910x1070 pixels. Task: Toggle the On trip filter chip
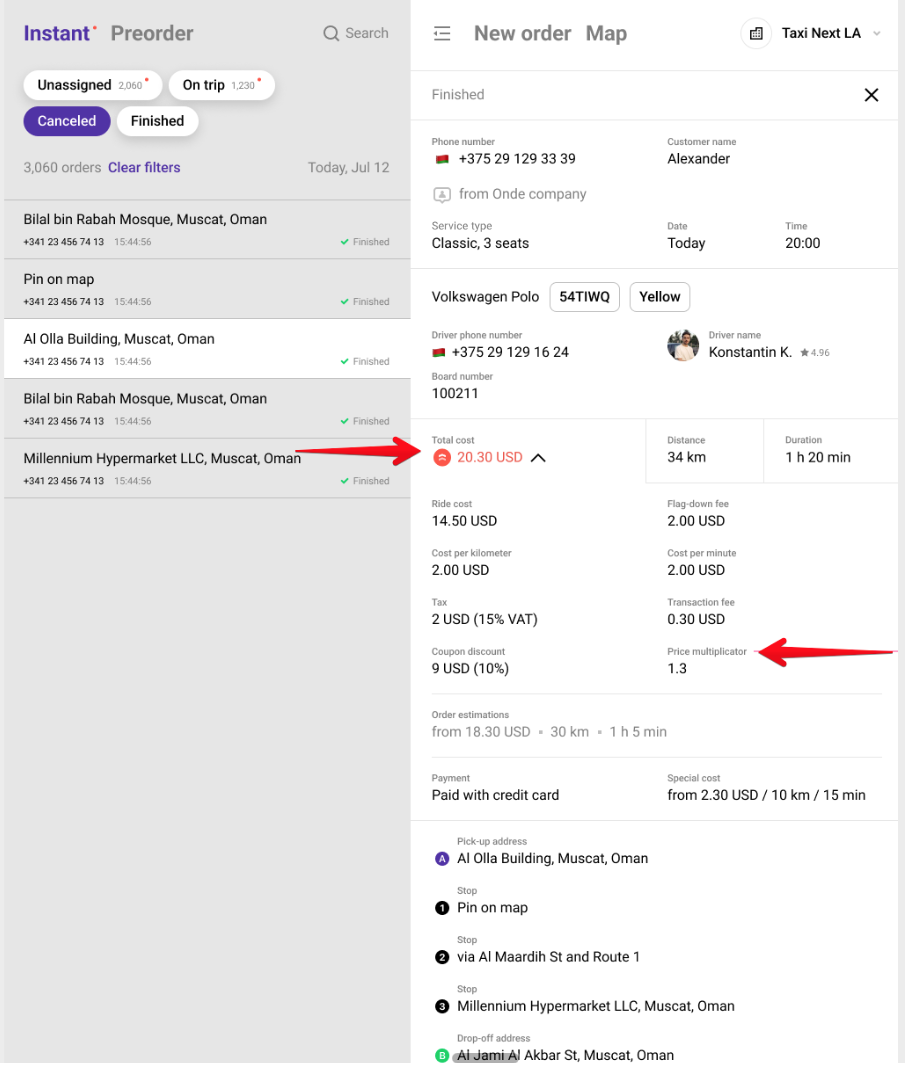point(222,85)
